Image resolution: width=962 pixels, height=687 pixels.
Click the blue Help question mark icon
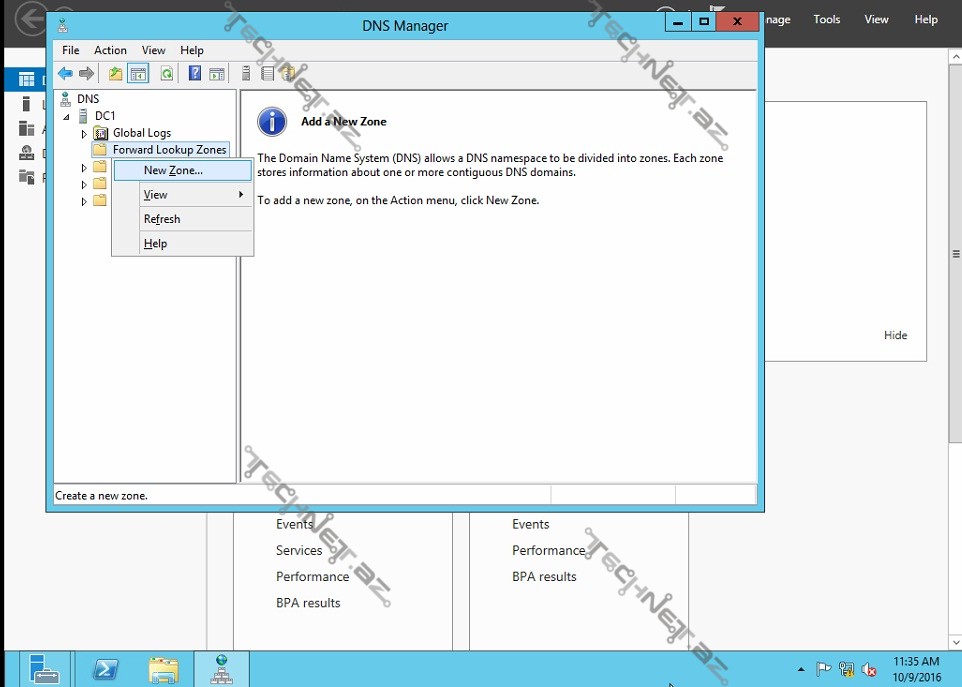coord(194,73)
